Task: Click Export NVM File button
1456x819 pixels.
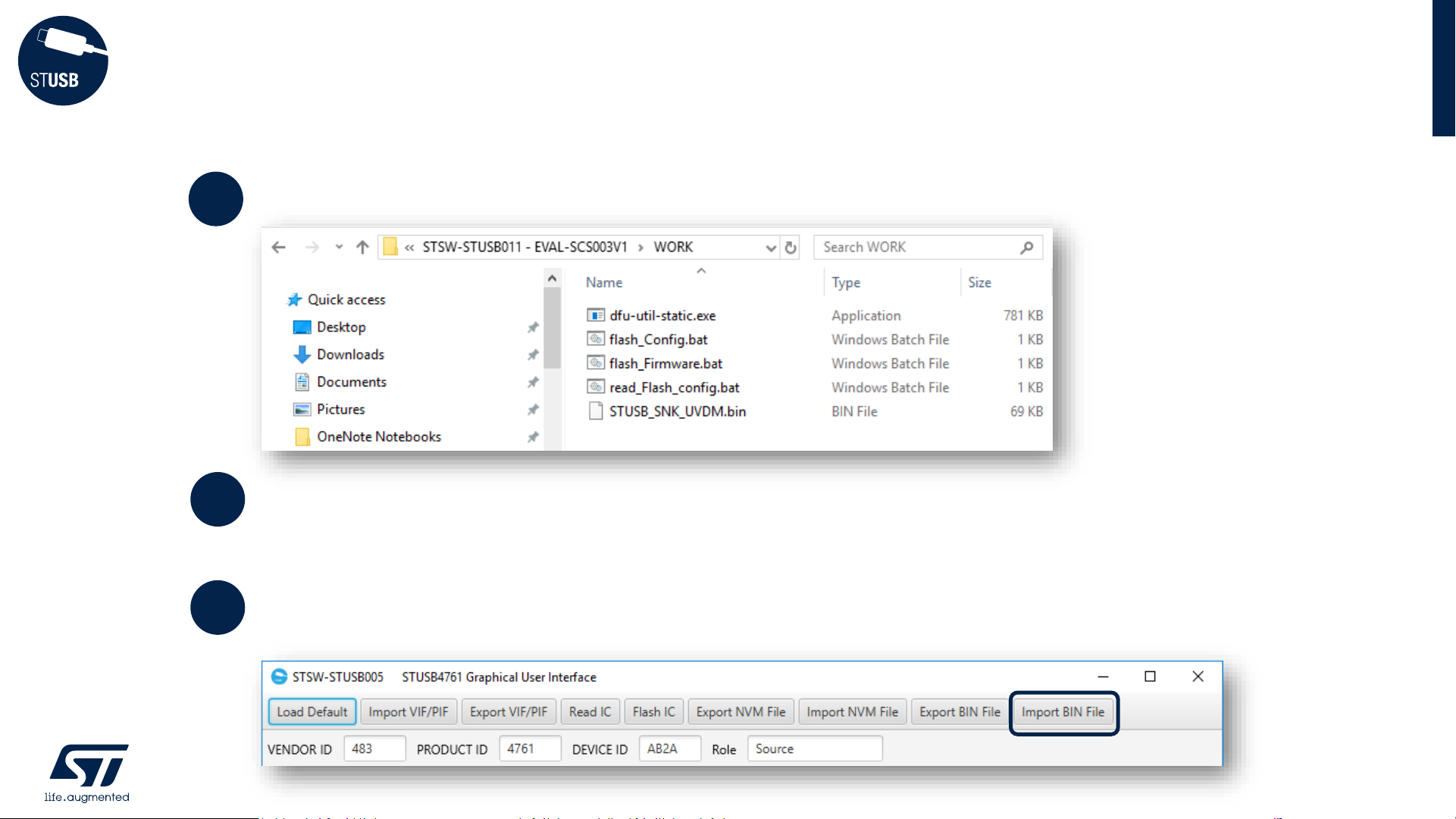Action: 741,712
